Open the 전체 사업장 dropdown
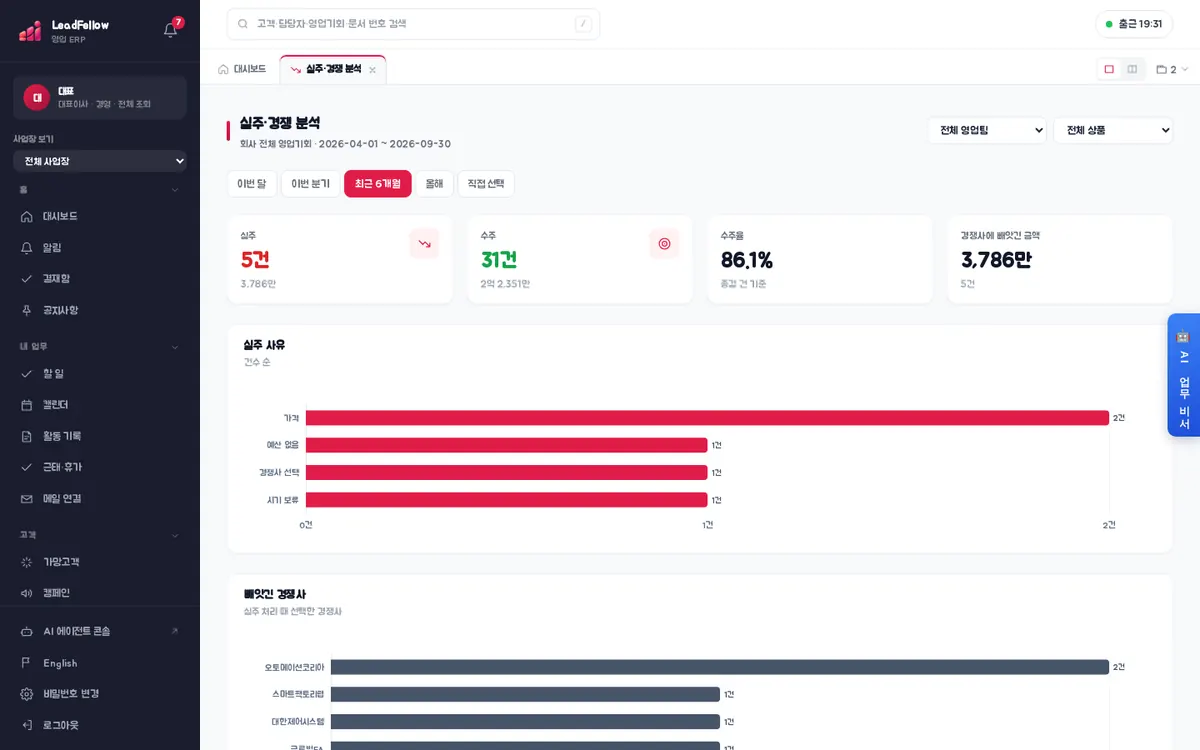 click(x=100, y=161)
